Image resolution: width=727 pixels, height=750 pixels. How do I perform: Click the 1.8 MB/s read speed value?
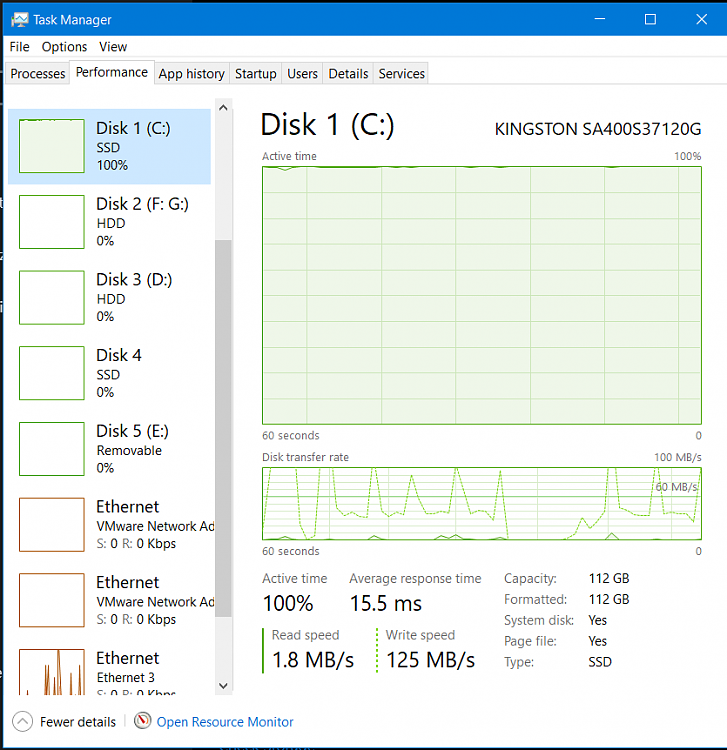tap(313, 660)
